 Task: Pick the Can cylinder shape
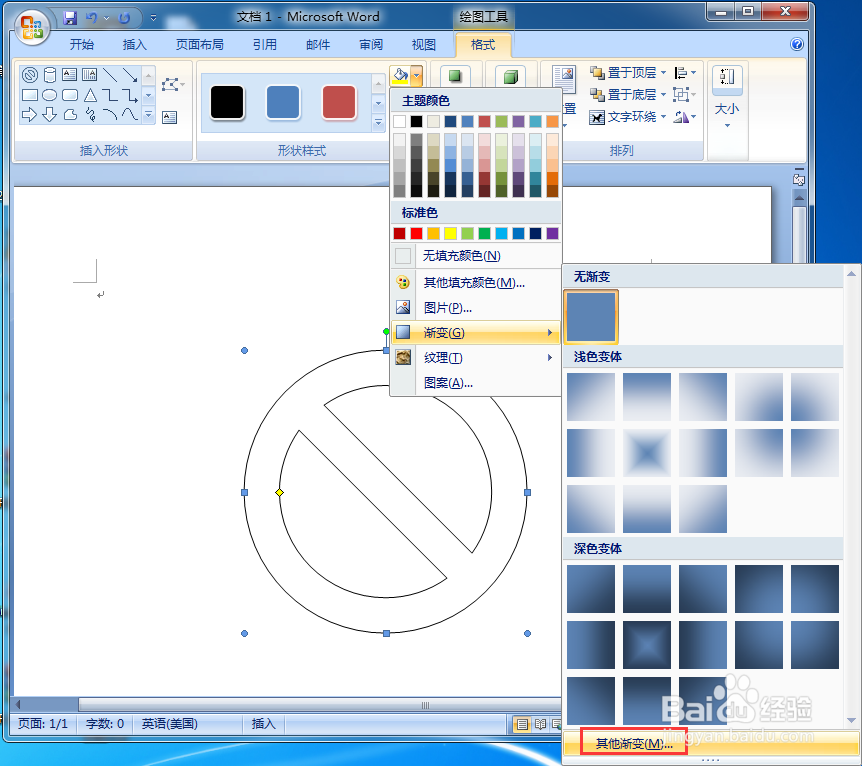click(49, 75)
